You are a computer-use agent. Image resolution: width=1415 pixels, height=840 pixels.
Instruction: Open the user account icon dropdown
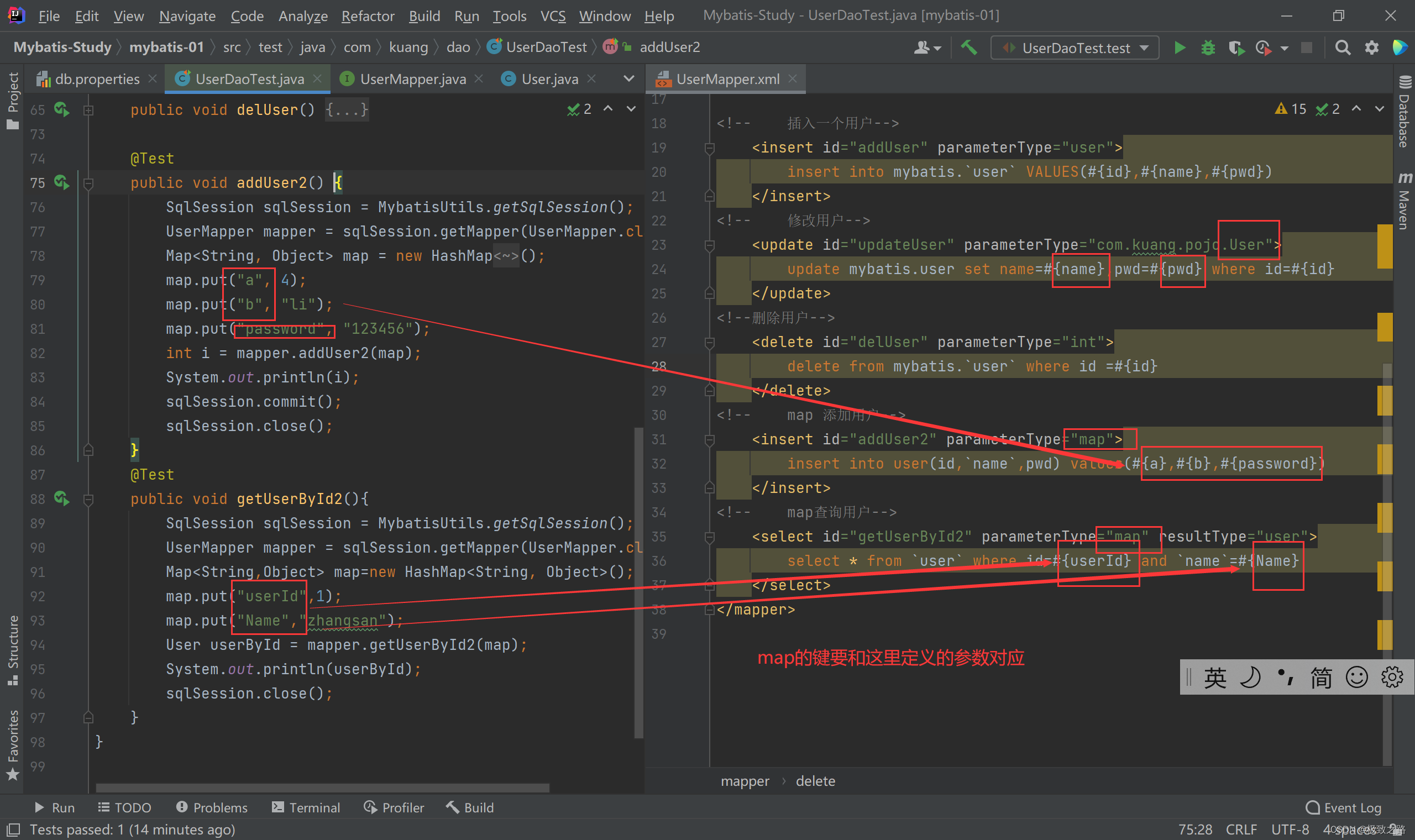click(x=926, y=48)
